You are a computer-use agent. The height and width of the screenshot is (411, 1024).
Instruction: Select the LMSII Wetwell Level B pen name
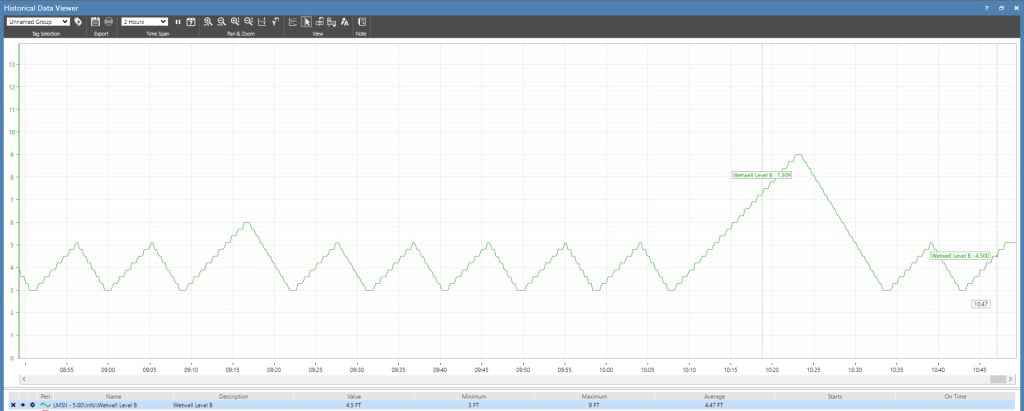(x=95, y=405)
